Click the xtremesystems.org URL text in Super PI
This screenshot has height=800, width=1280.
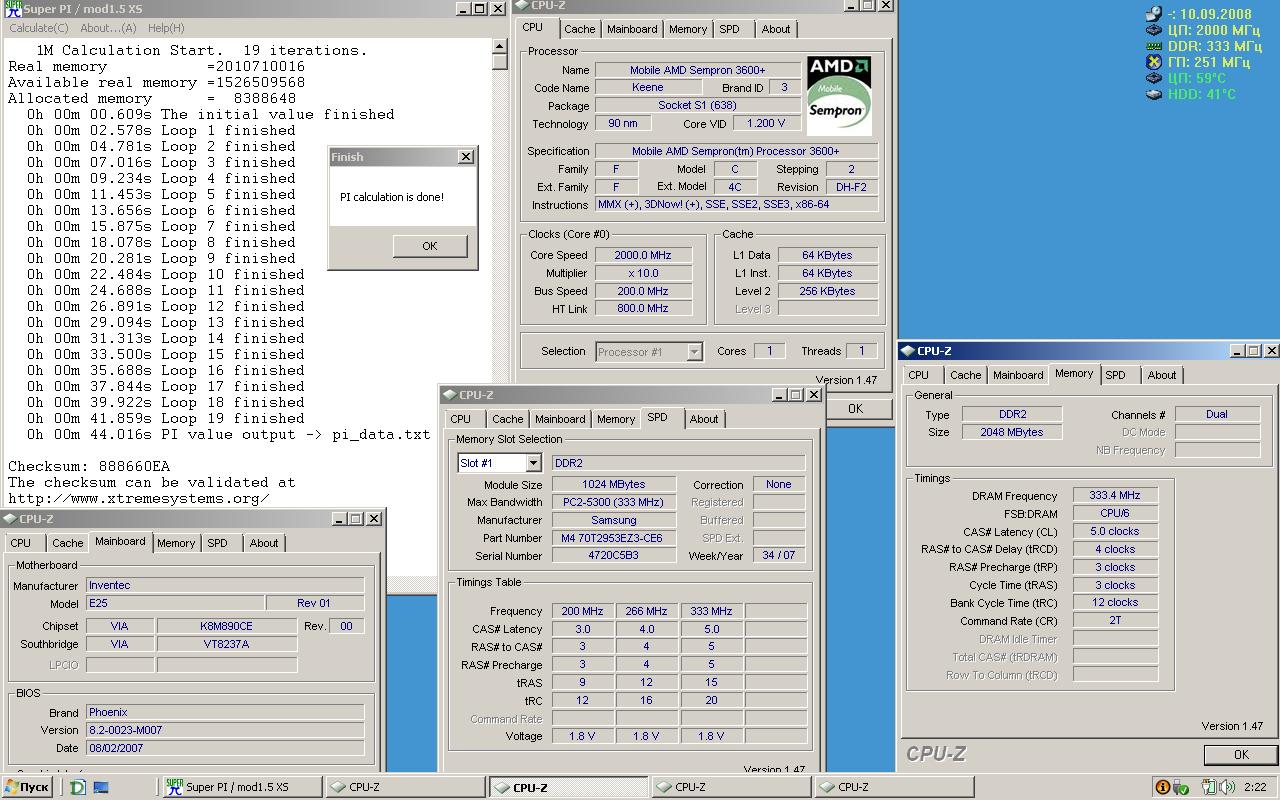pyautogui.click(x=139, y=498)
